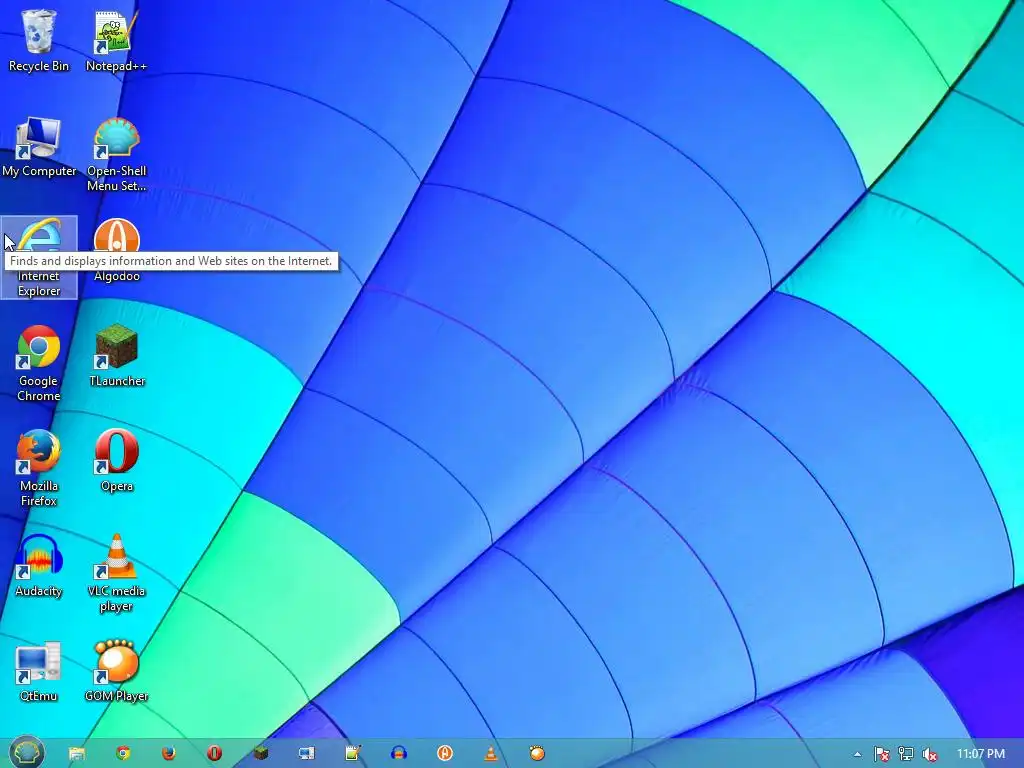Launch GOM Player from the taskbar
The image size is (1024, 768).
click(537, 754)
